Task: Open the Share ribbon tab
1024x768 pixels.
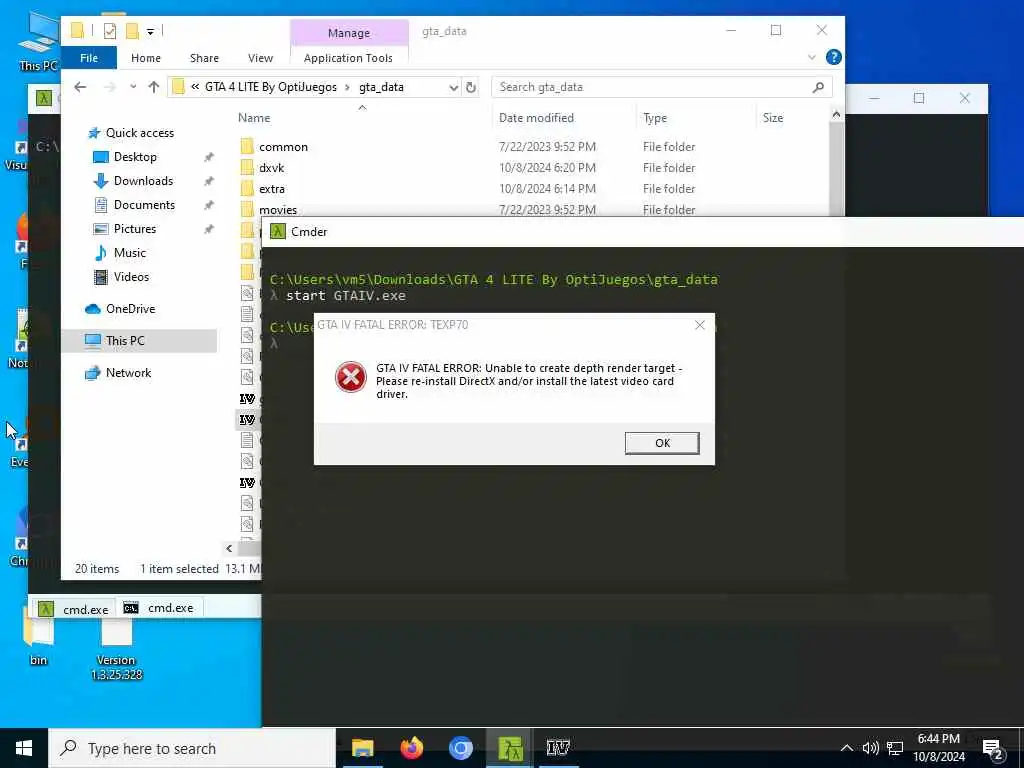Action: click(x=204, y=57)
